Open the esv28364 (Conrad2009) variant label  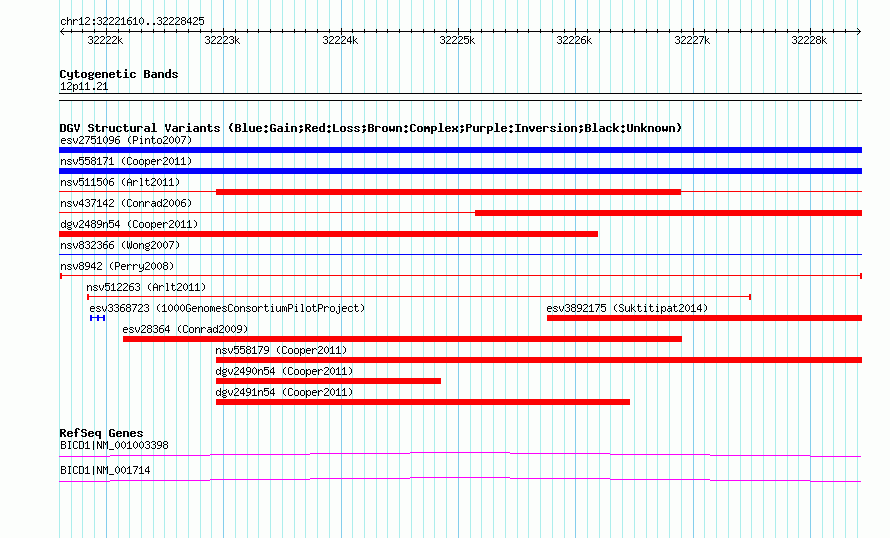tap(185, 329)
